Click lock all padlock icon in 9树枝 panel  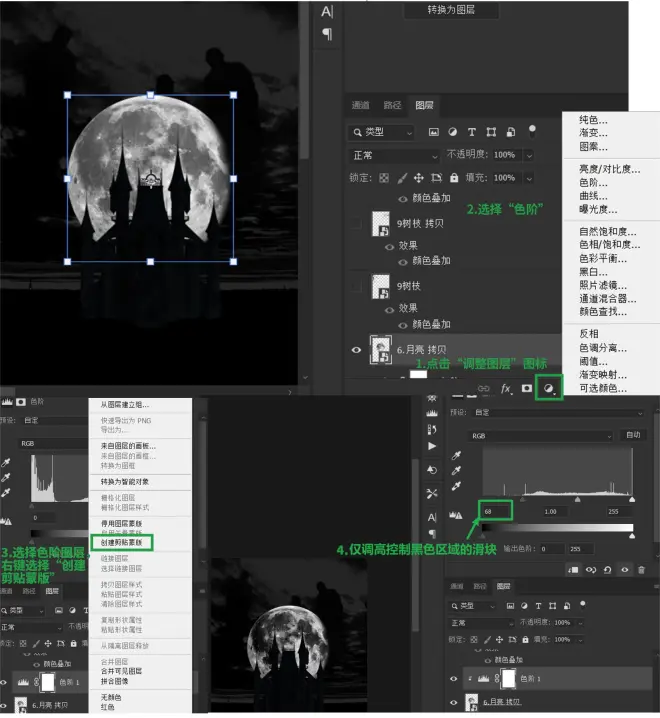[x=454, y=178]
